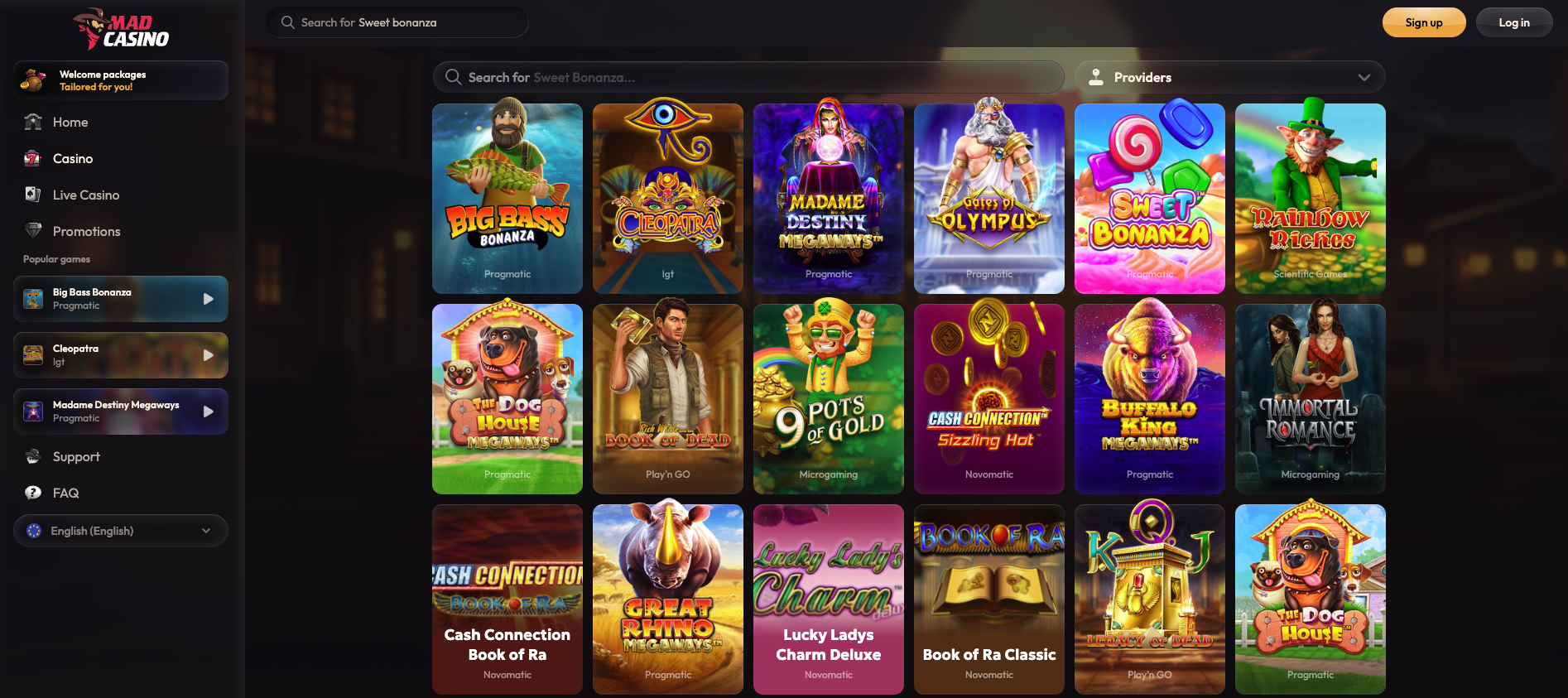
Task: Click the Providers chevron arrow
Action: [x=1364, y=77]
